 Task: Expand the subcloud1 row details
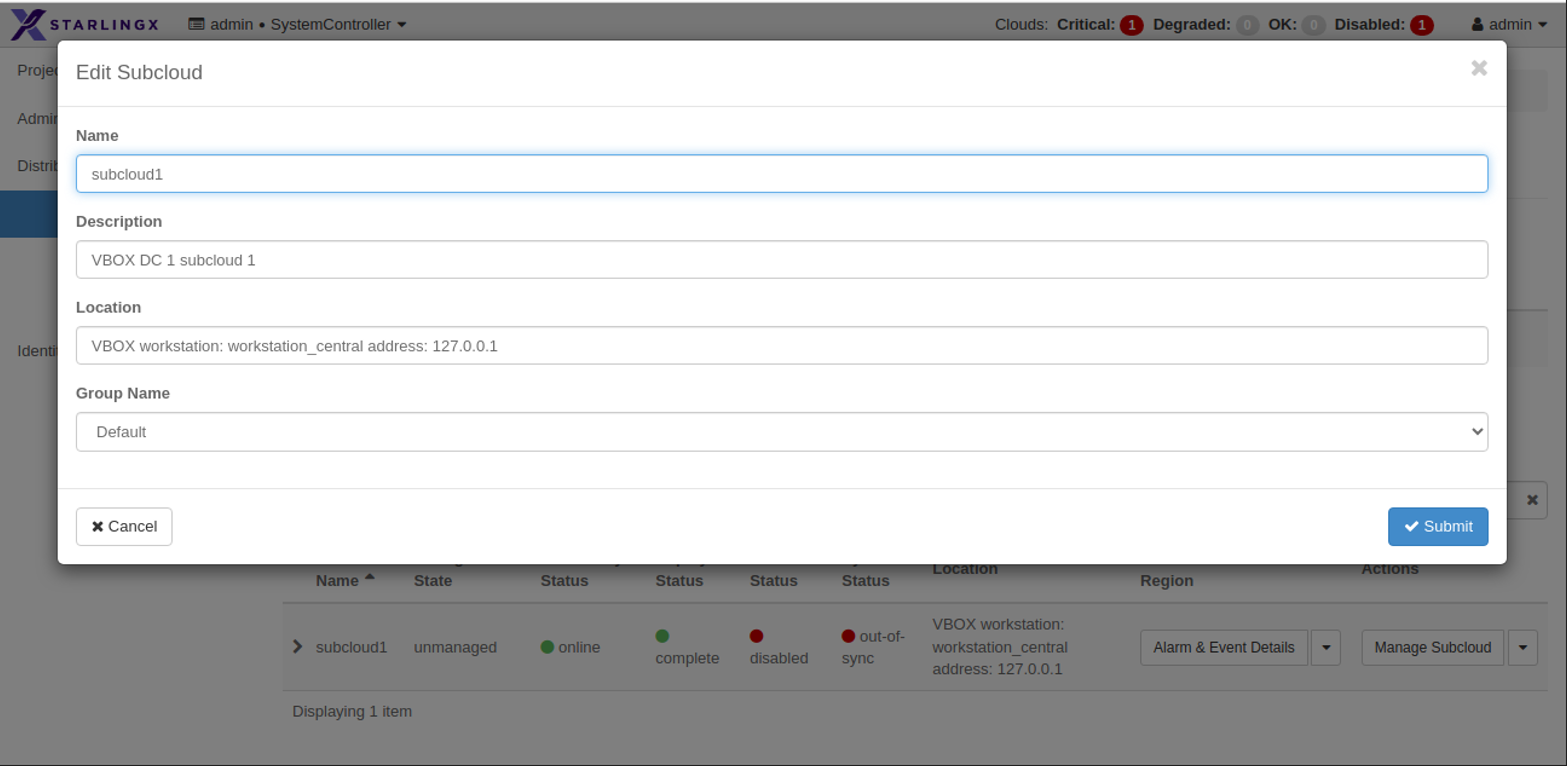297,646
